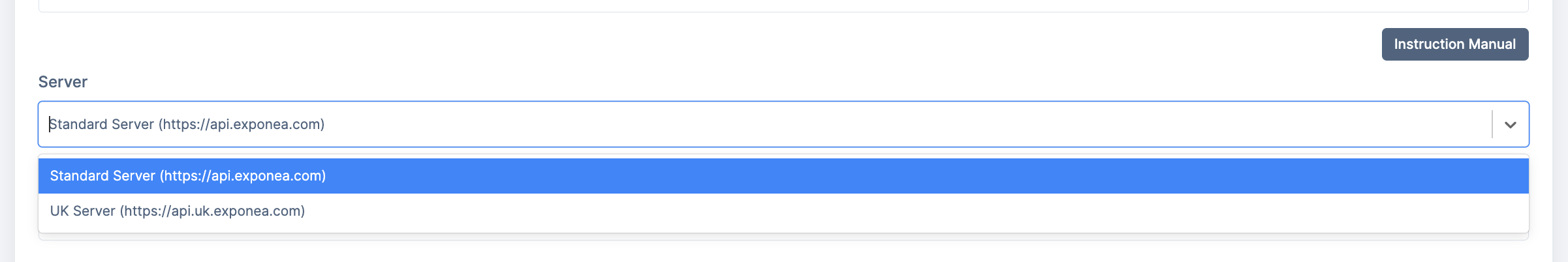Toggle the Server select menu arrow
The image size is (1568, 262).
tap(1510, 124)
